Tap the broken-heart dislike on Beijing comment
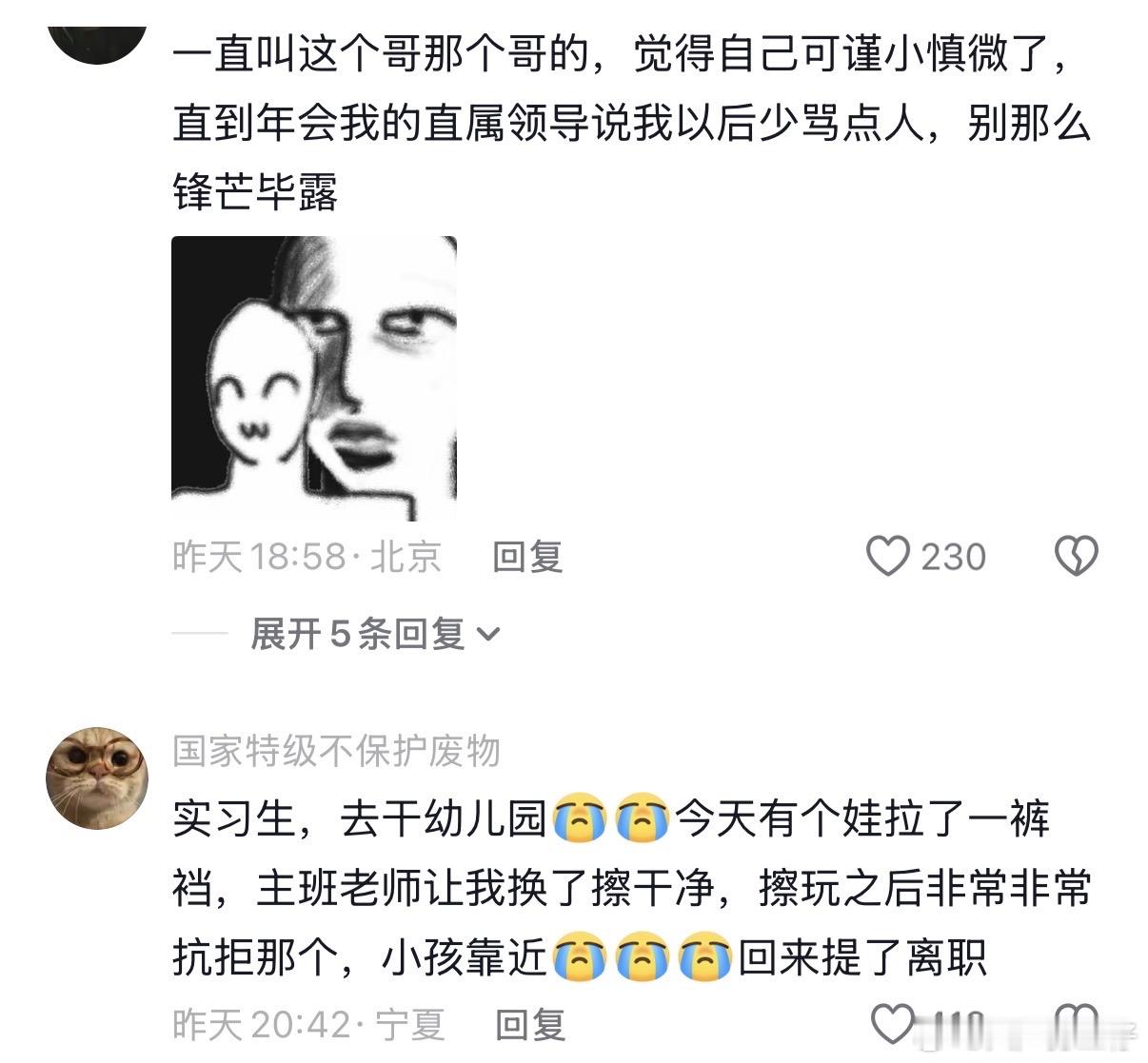Image resolution: width=1148 pixels, height=1063 pixels. coord(1077,556)
